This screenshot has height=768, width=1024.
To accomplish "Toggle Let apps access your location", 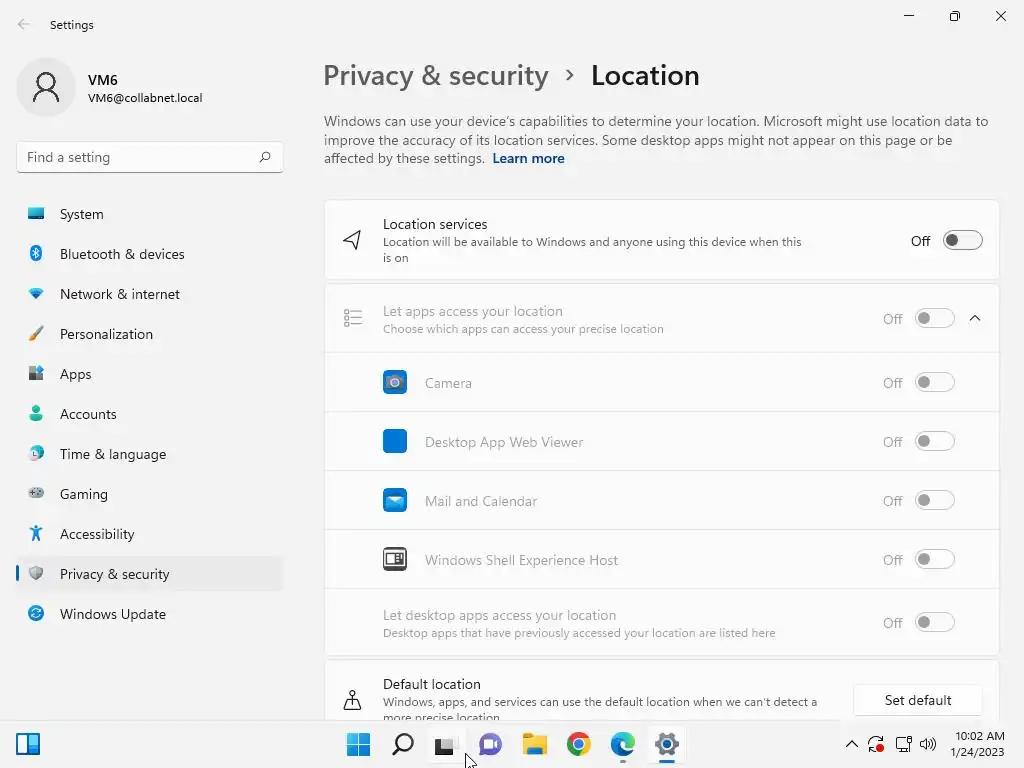I will (x=935, y=318).
